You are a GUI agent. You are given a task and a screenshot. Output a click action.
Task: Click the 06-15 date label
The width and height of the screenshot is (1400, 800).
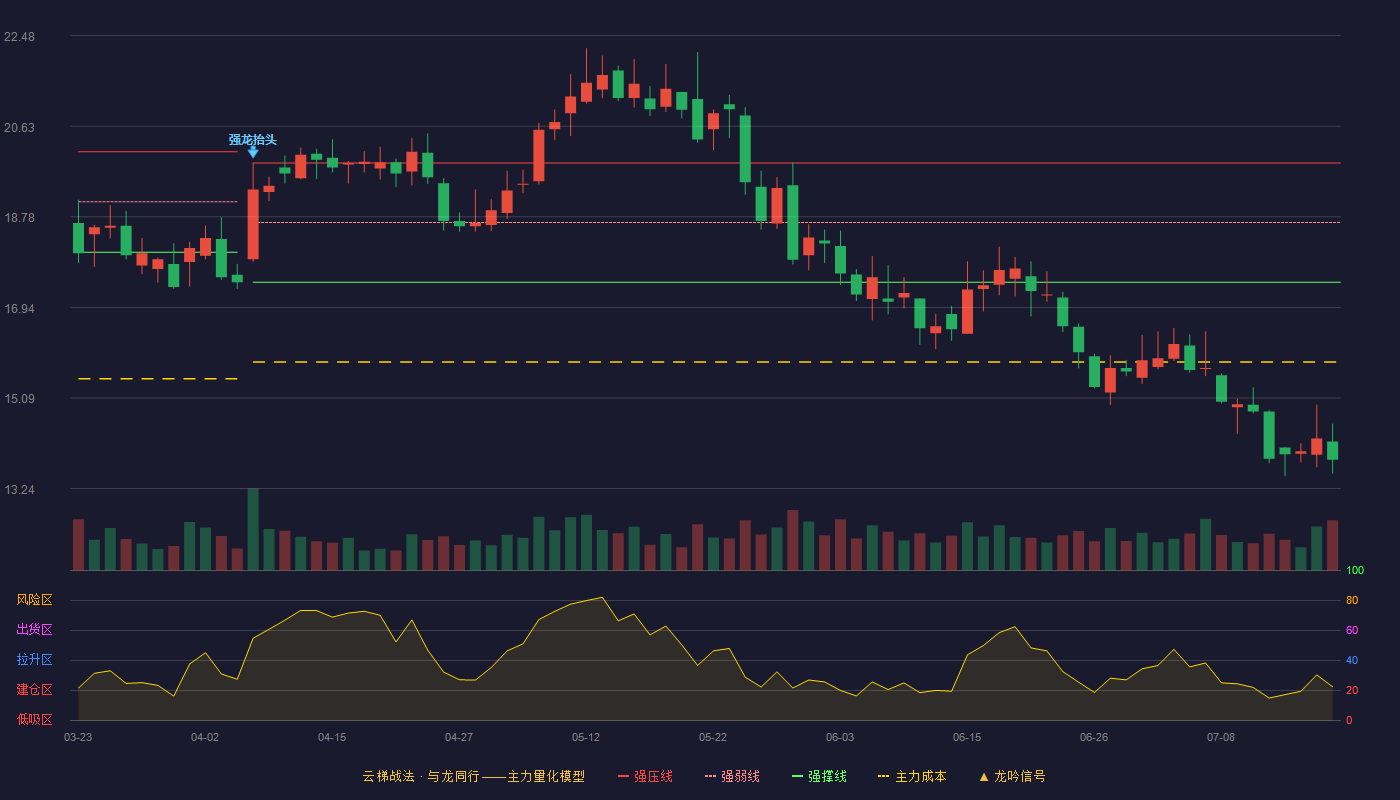pyautogui.click(x=967, y=737)
